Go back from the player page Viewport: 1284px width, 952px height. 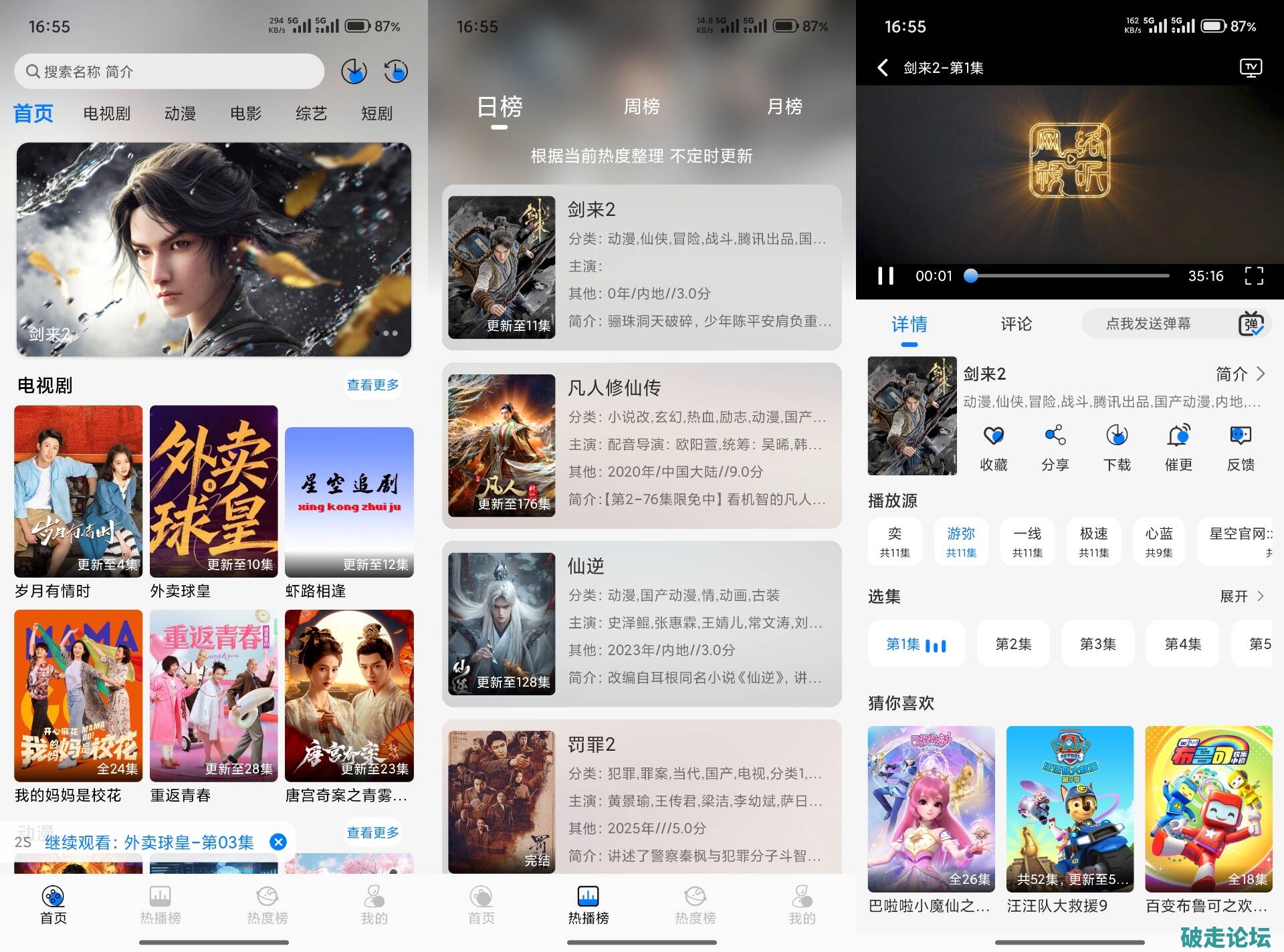click(883, 68)
